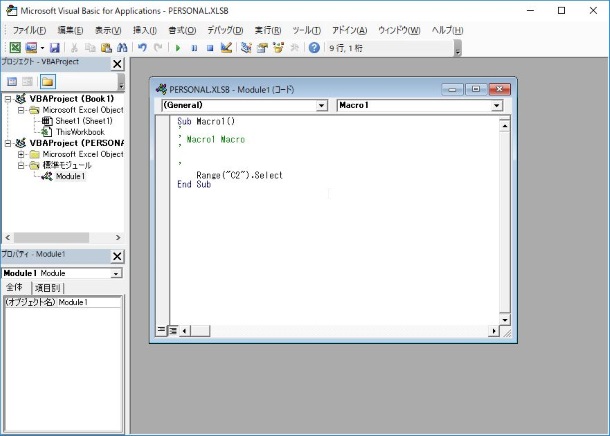The image size is (610, 436).
Task: Open the (General) object dropdown
Action: [321, 105]
